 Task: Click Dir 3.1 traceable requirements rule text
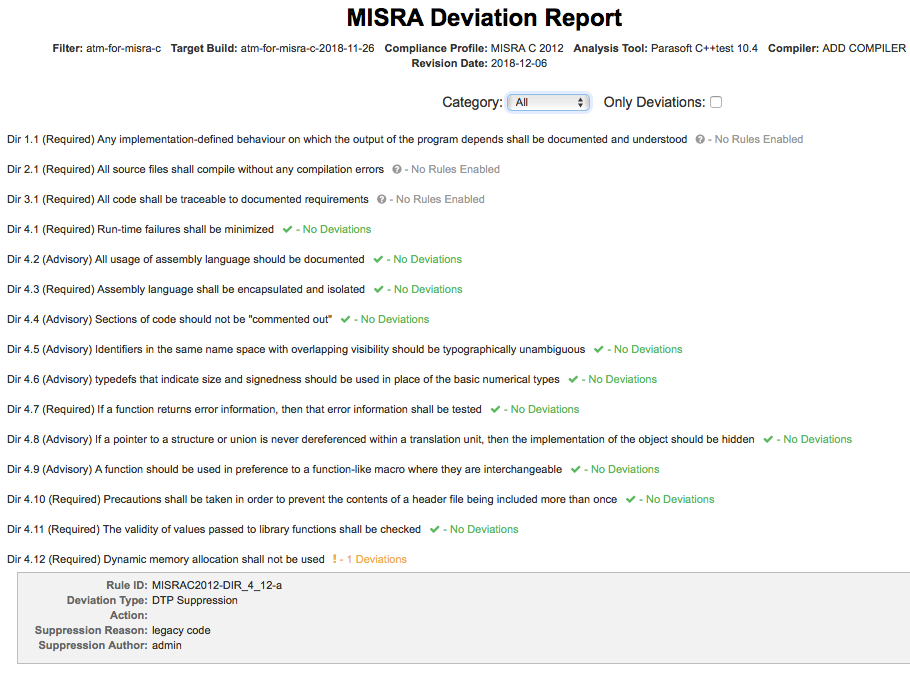[187, 200]
